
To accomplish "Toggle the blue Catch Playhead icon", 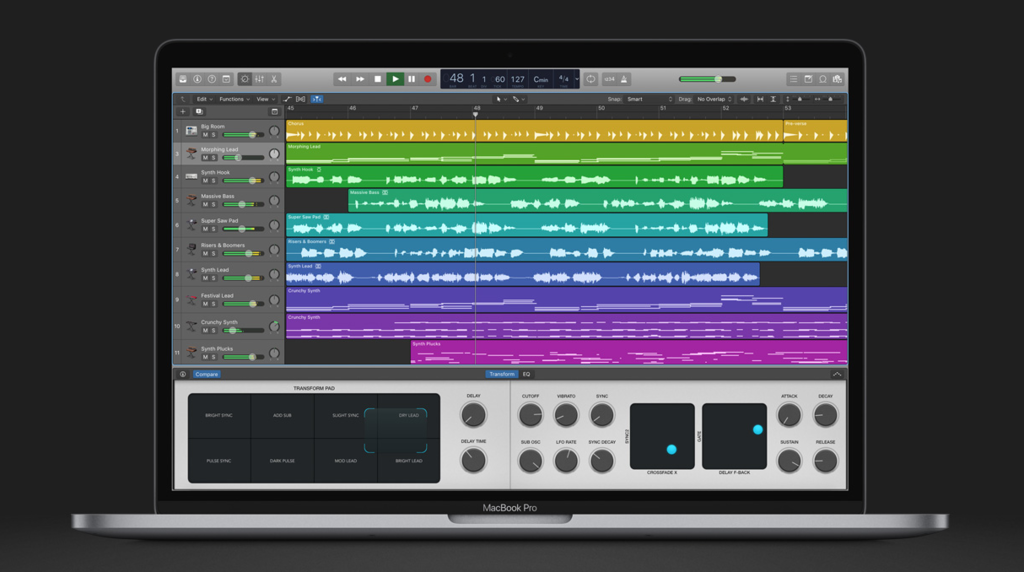I will (x=317, y=99).
